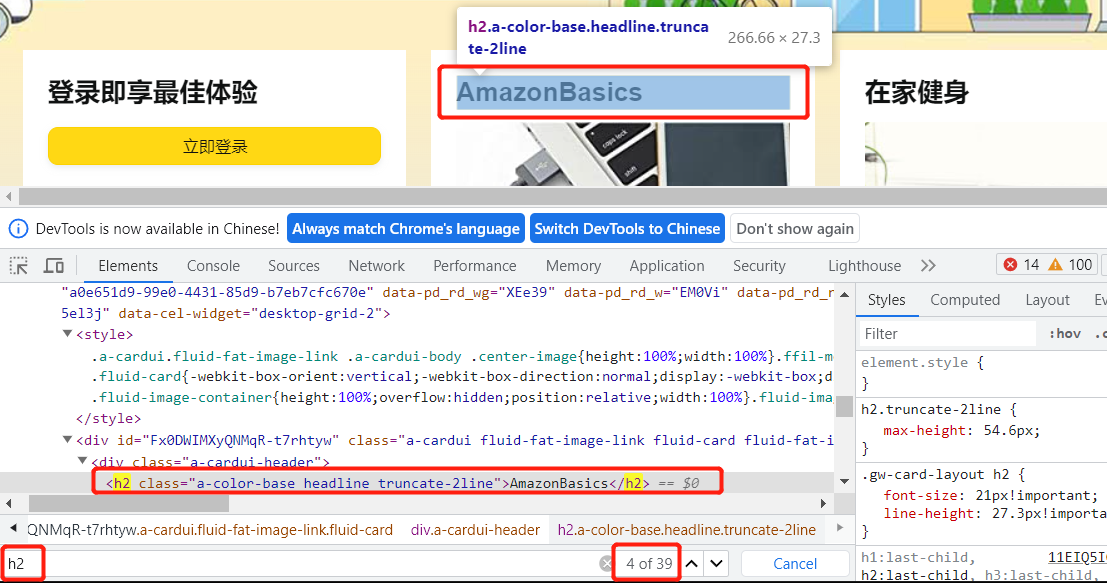Image resolution: width=1107 pixels, height=583 pixels.
Task: Go to previous search result arrow
Action: coord(692,563)
